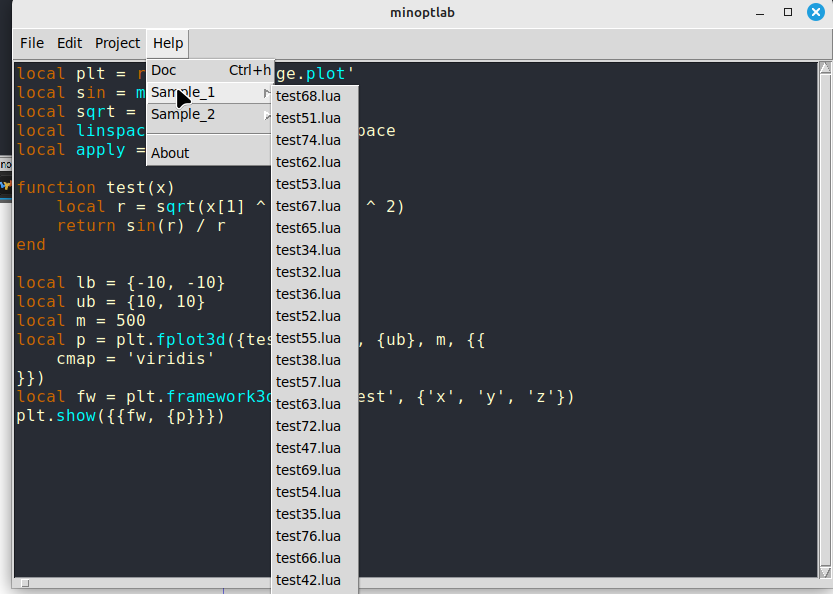The width and height of the screenshot is (833, 594).
Task: Load sample test62.lua
Action: tap(314, 162)
